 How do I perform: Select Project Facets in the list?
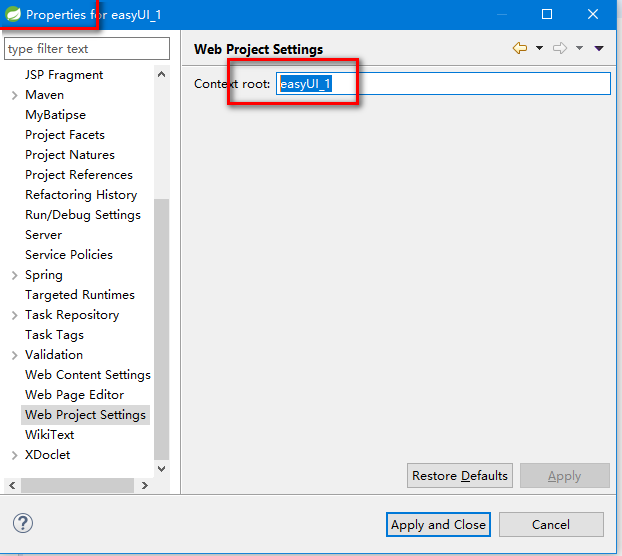click(65, 135)
